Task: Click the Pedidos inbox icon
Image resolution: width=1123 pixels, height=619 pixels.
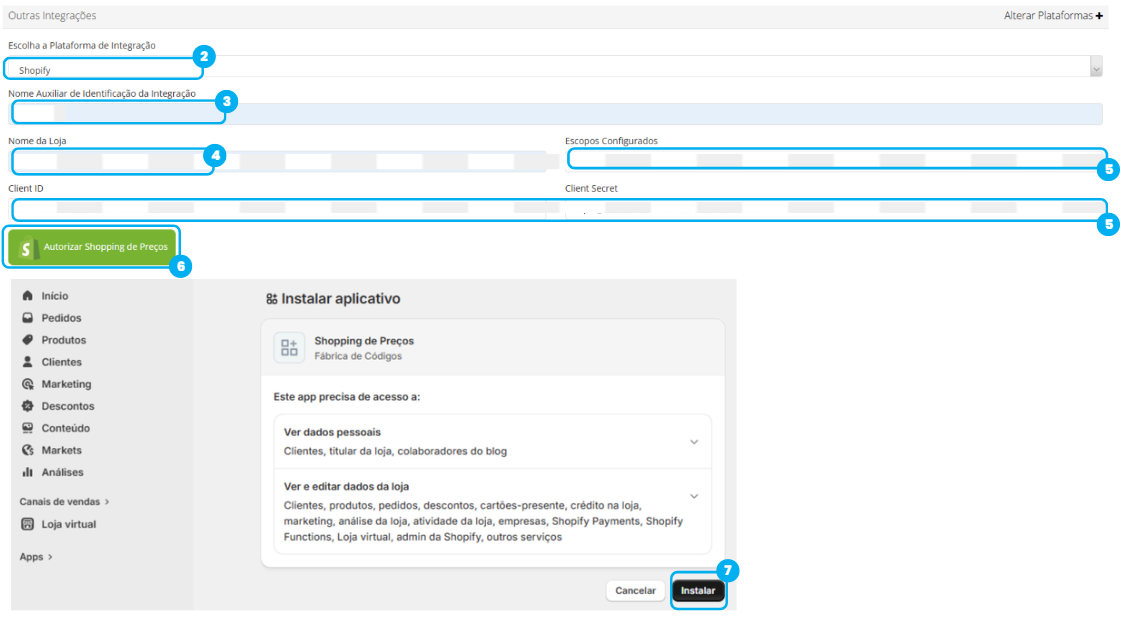Action: pos(27,318)
